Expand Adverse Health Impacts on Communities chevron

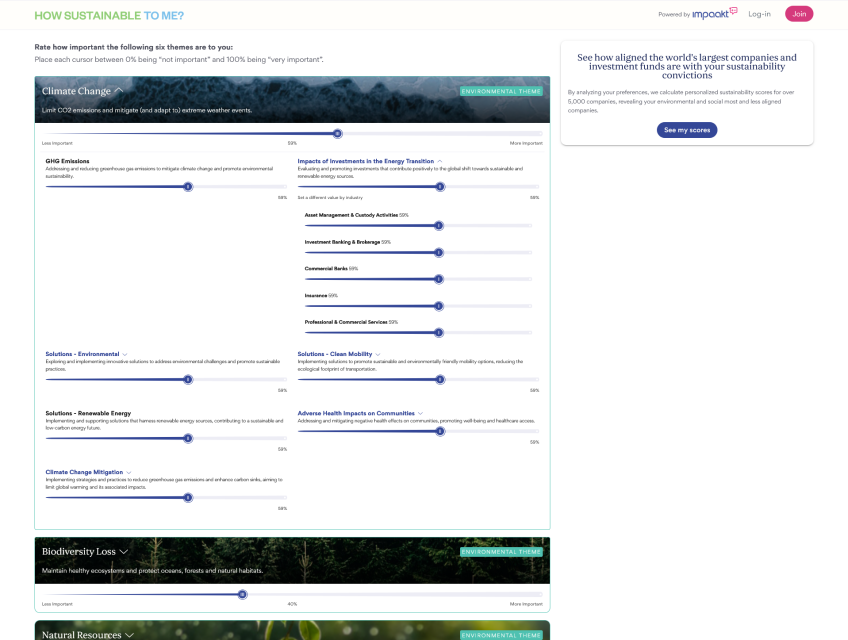pos(420,413)
